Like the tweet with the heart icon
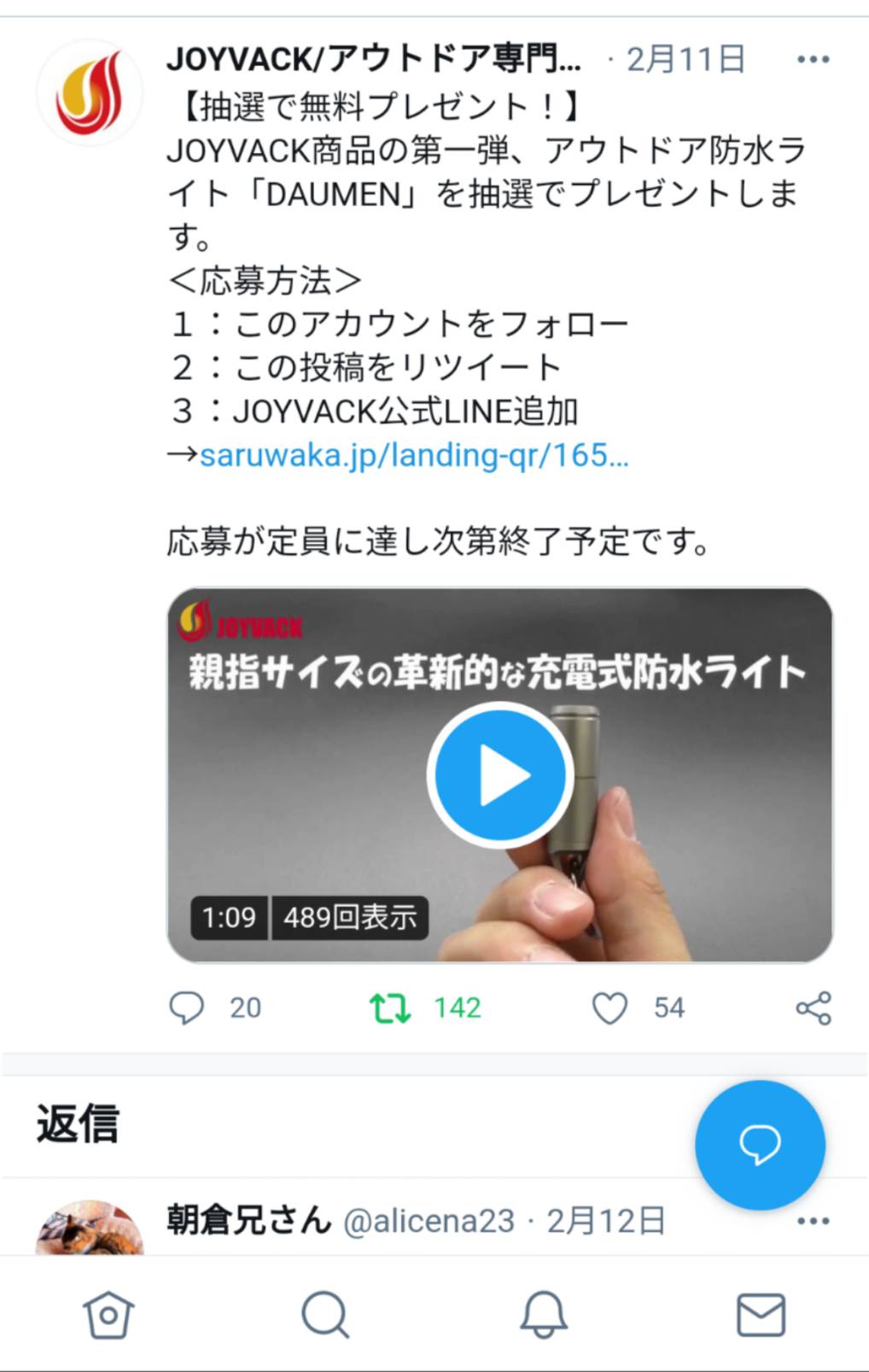The height and width of the screenshot is (1372, 869). (x=609, y=1007)
